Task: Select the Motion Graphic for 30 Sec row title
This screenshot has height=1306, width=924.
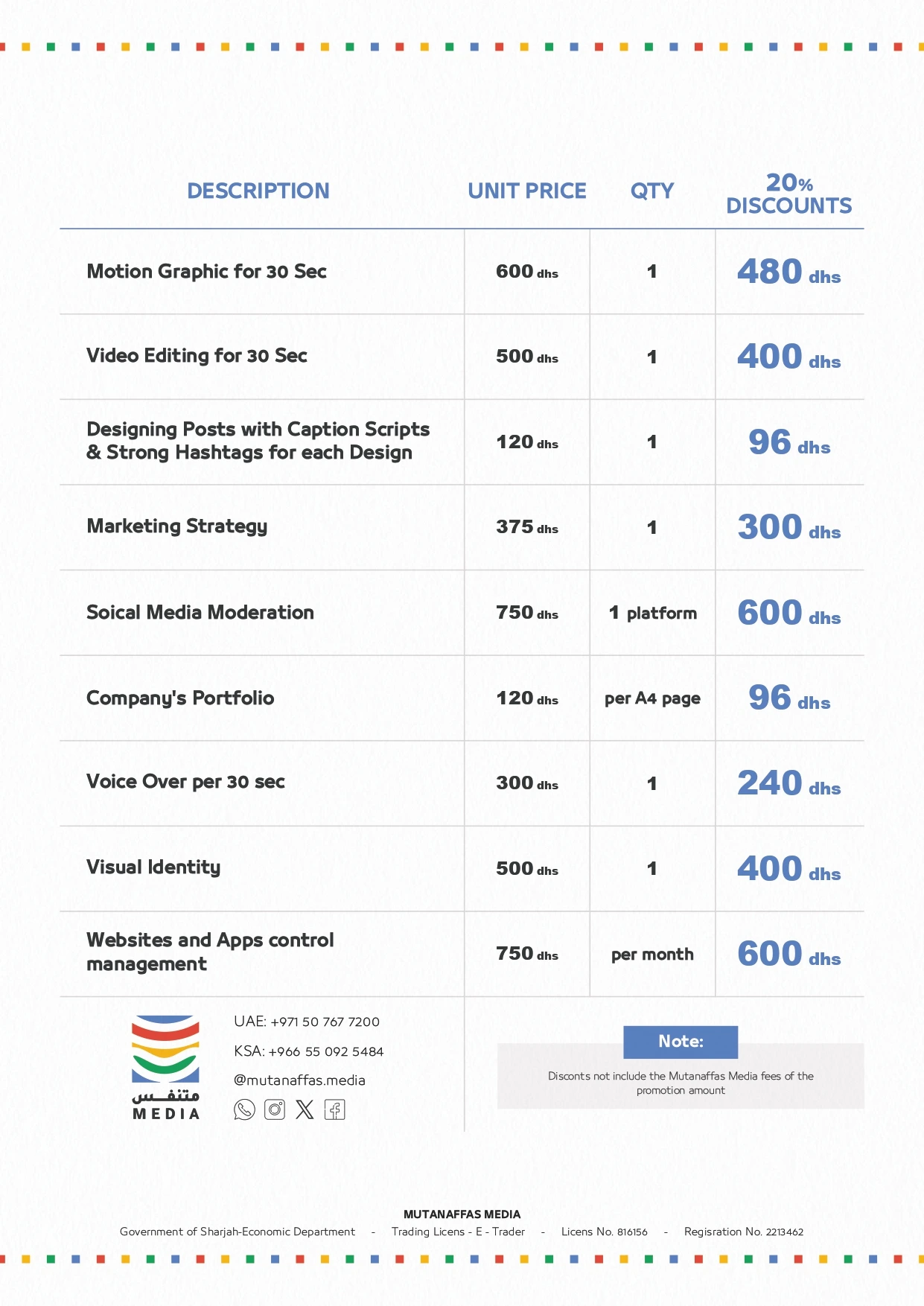Action: (x=206, y=272)
